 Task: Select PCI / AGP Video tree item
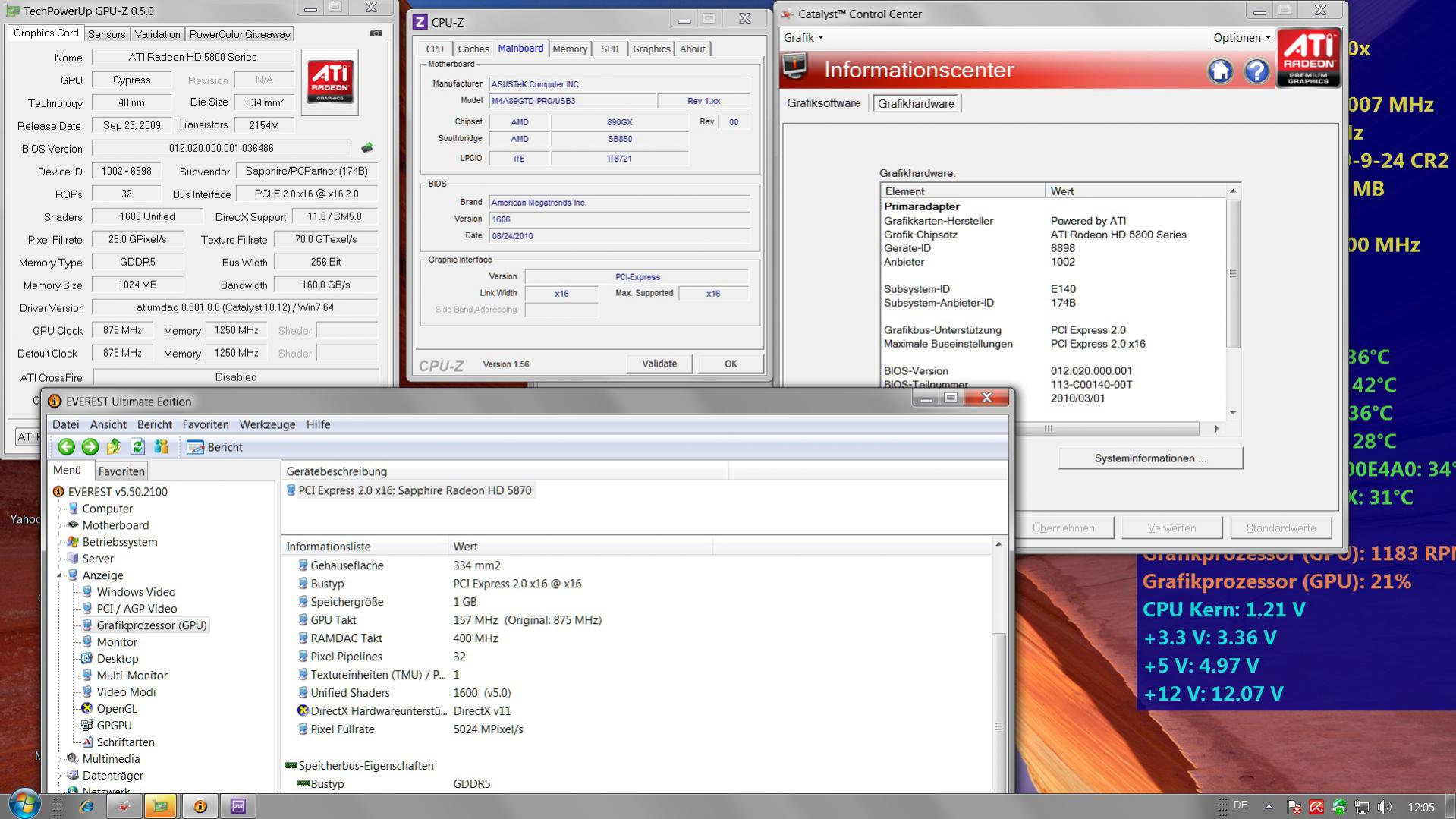click(x=137, y=609)
